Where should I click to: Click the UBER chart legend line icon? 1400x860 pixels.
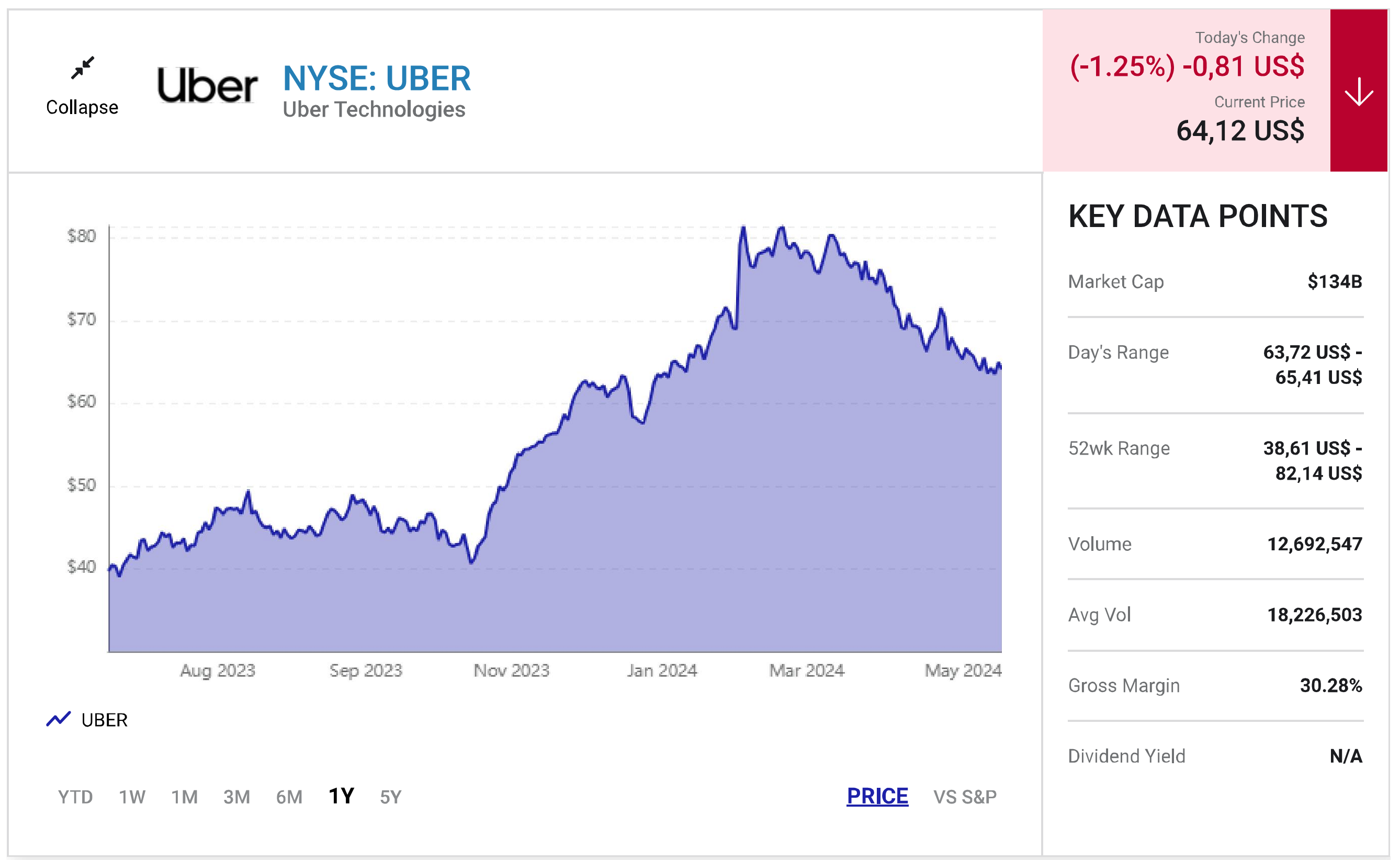(58, 719)
